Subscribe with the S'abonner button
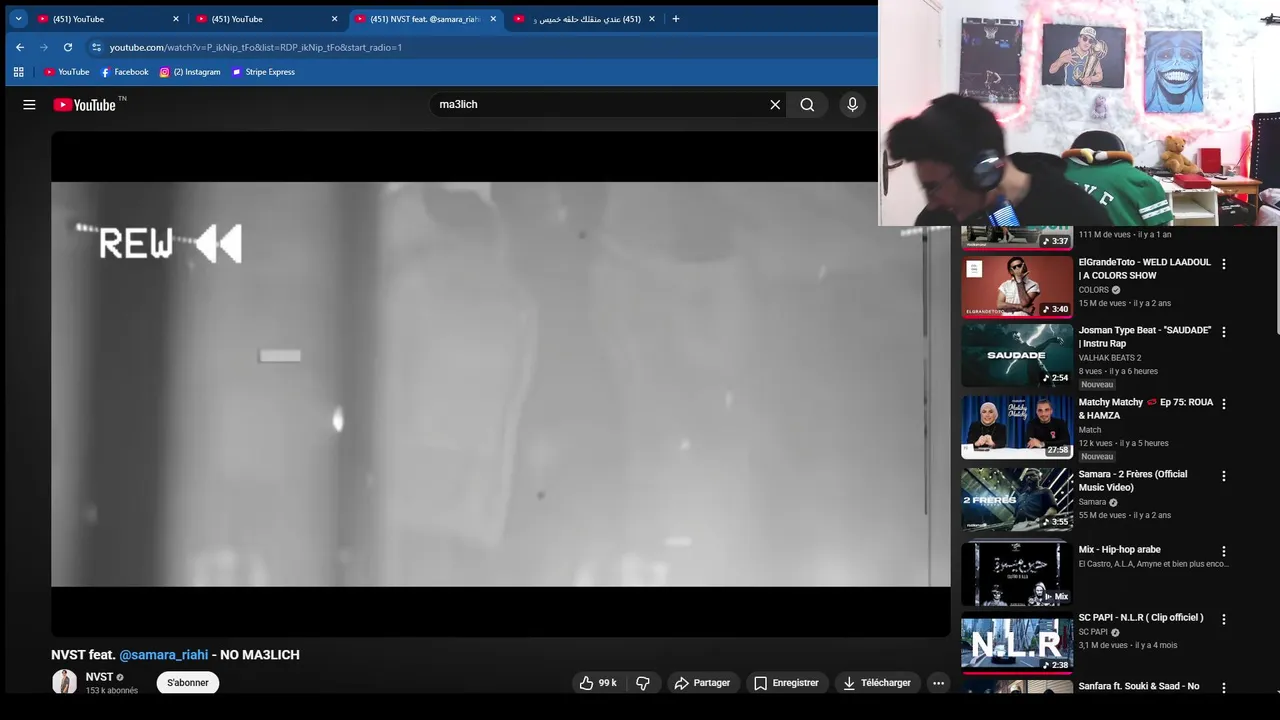The height and width of the screenshot is (720, 1280). [x=188, y=683]
